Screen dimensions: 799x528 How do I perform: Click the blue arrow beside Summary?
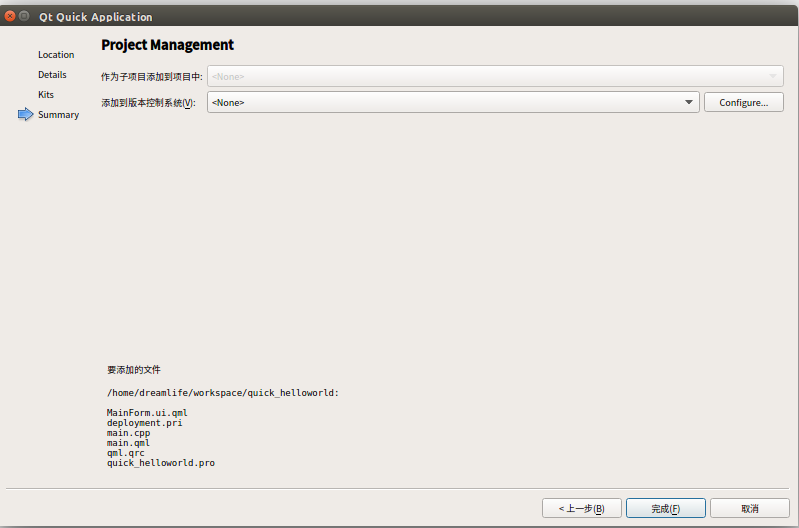click(x=25, y=115)
